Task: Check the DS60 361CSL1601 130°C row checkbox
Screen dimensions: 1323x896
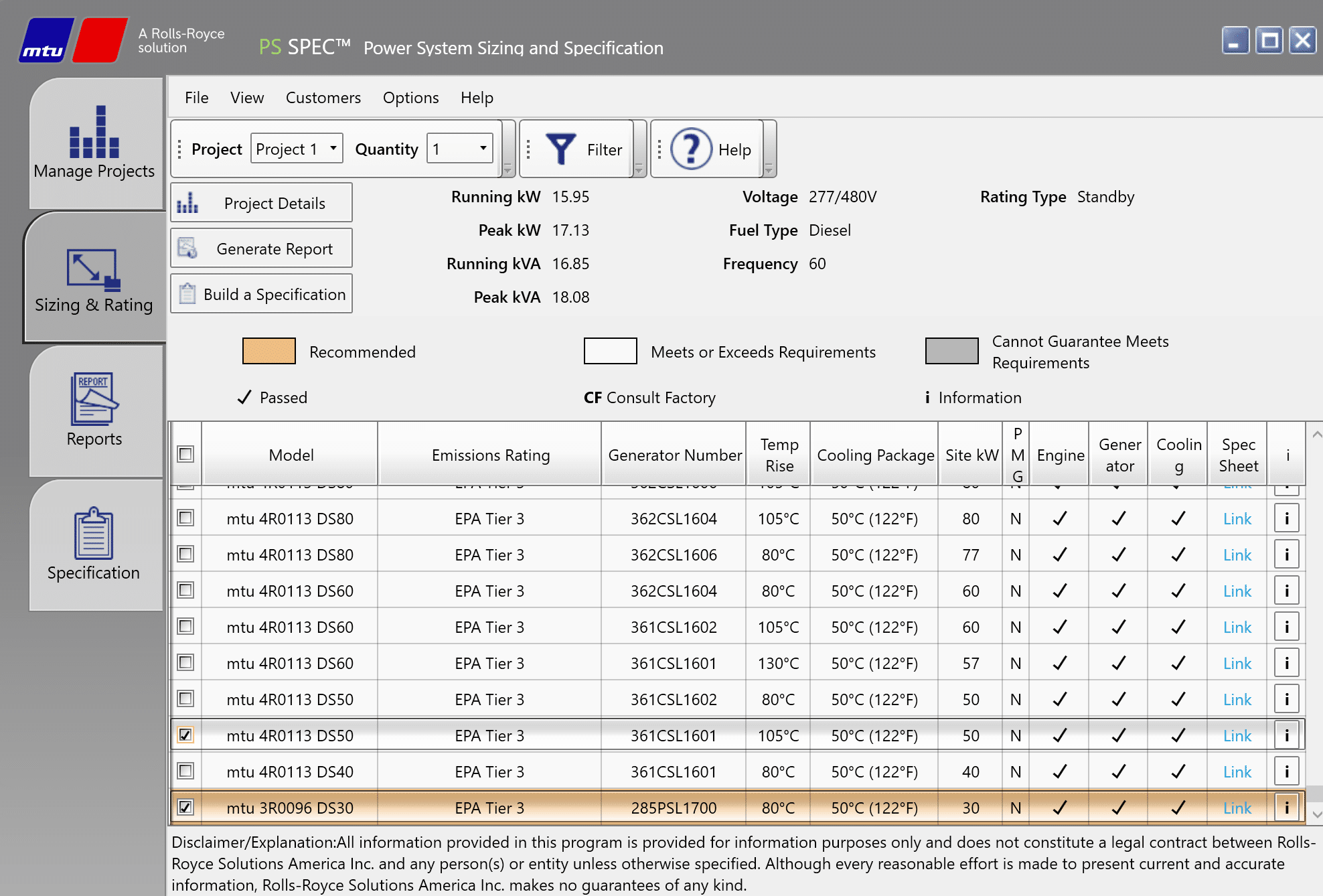Action: coord(185,662)
